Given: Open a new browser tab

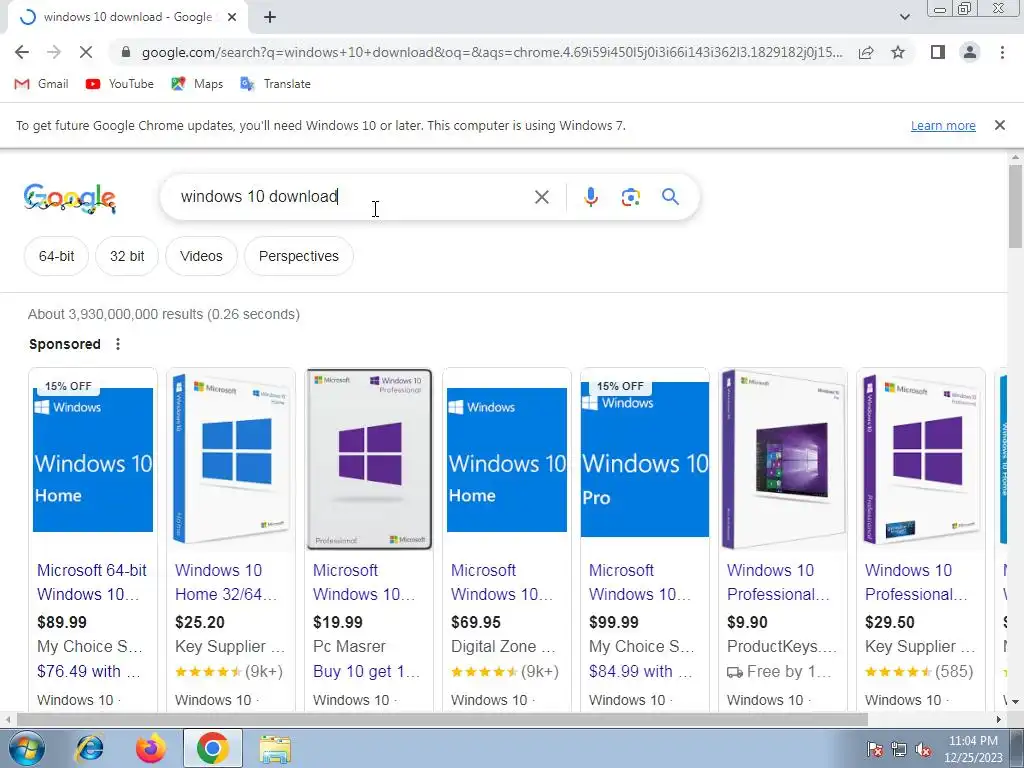Looking at the screenshot, I should 270,18.
